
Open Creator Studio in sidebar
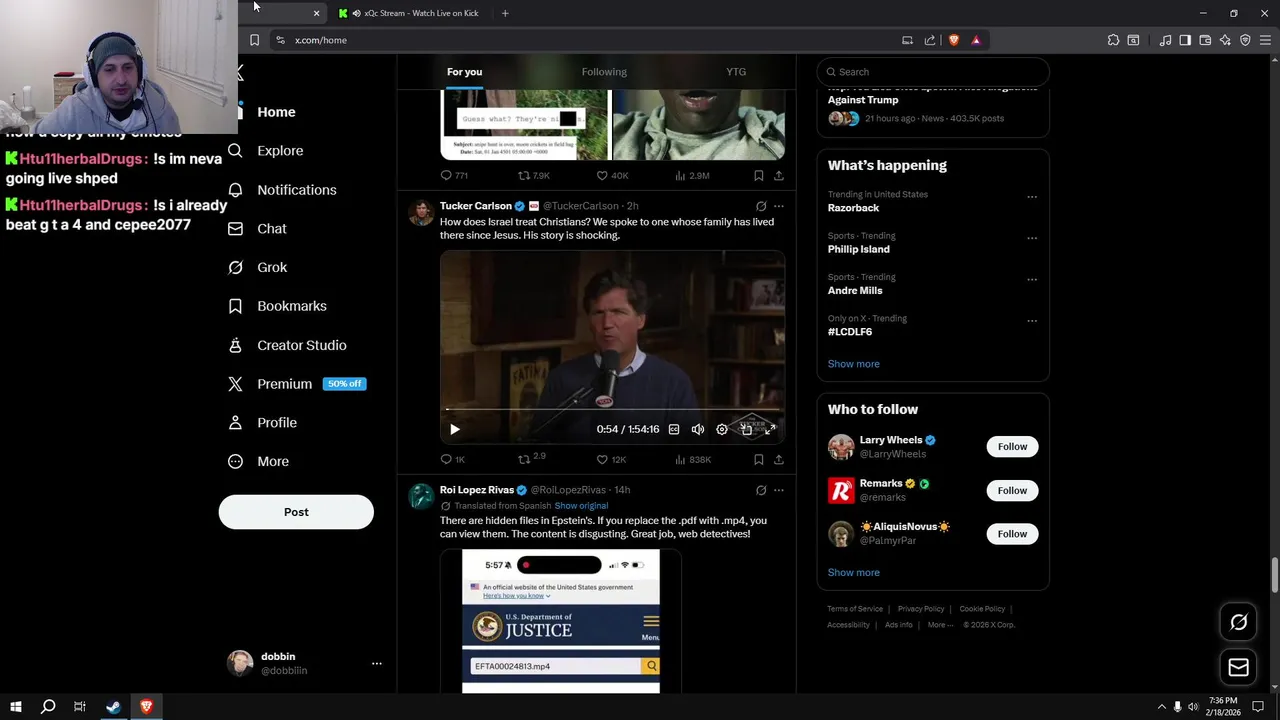coord(287,345)
